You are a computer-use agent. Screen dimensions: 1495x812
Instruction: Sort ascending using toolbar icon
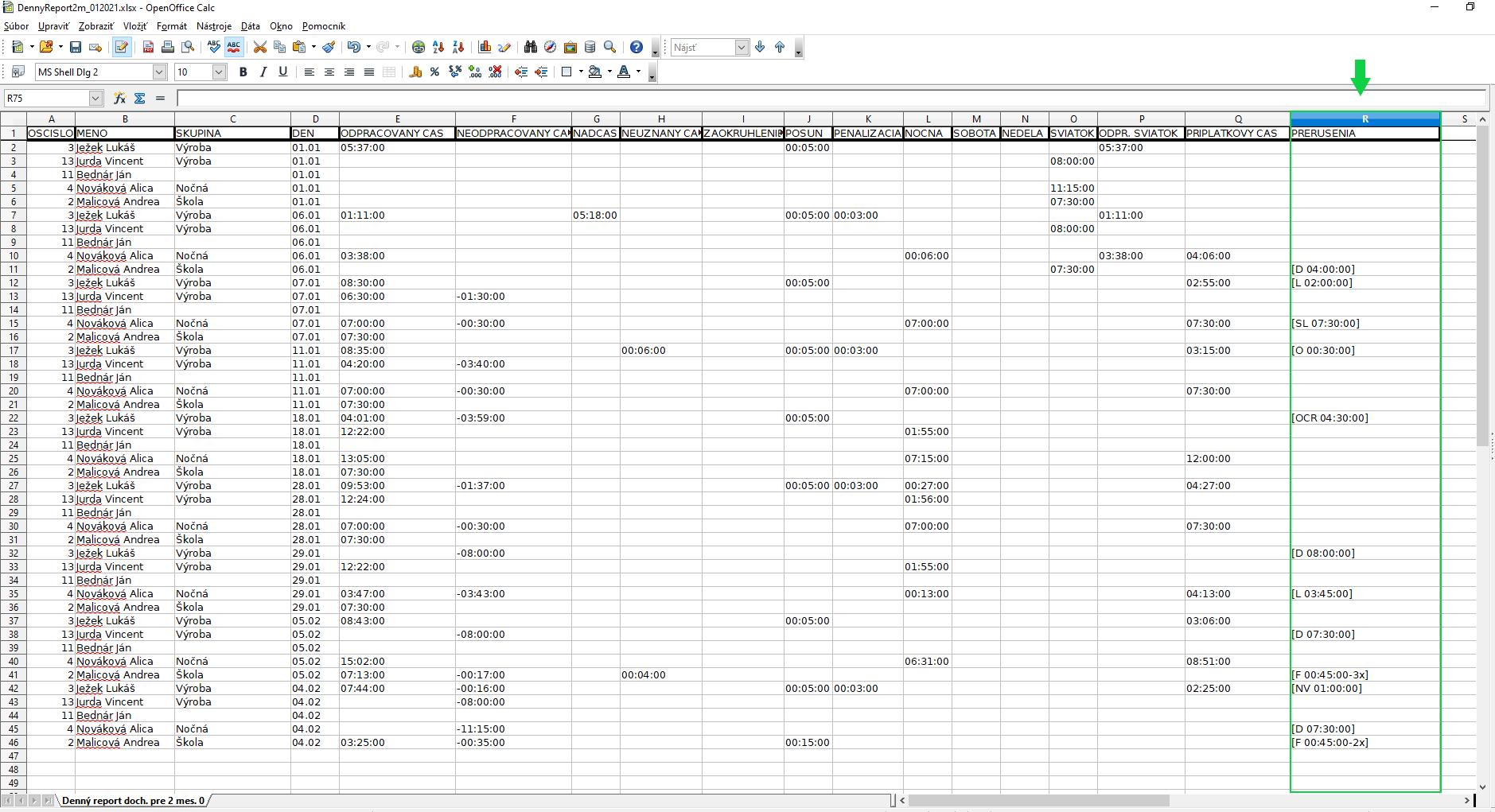[x=438, y=48]
